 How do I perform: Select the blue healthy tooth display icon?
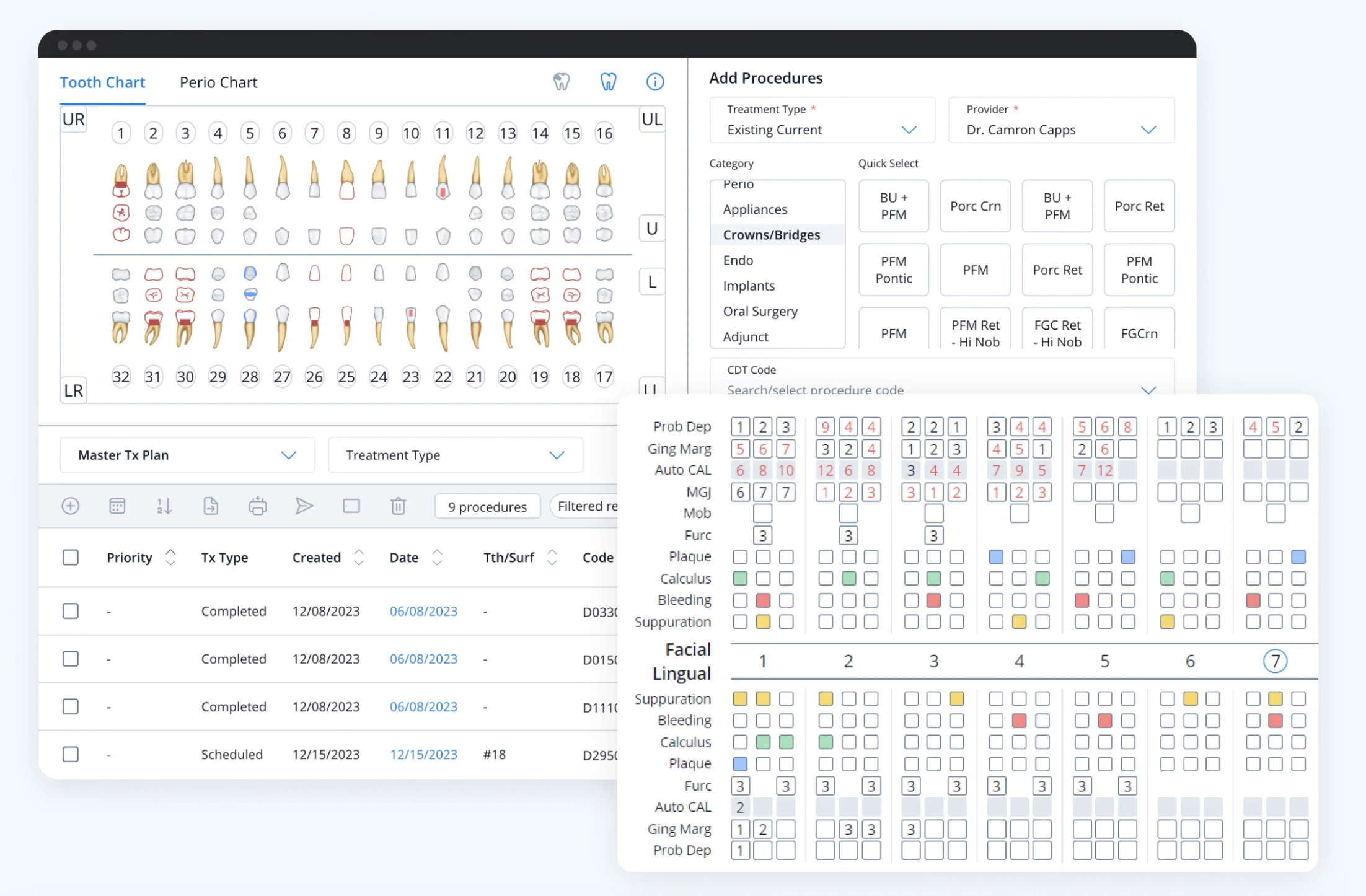609,81
